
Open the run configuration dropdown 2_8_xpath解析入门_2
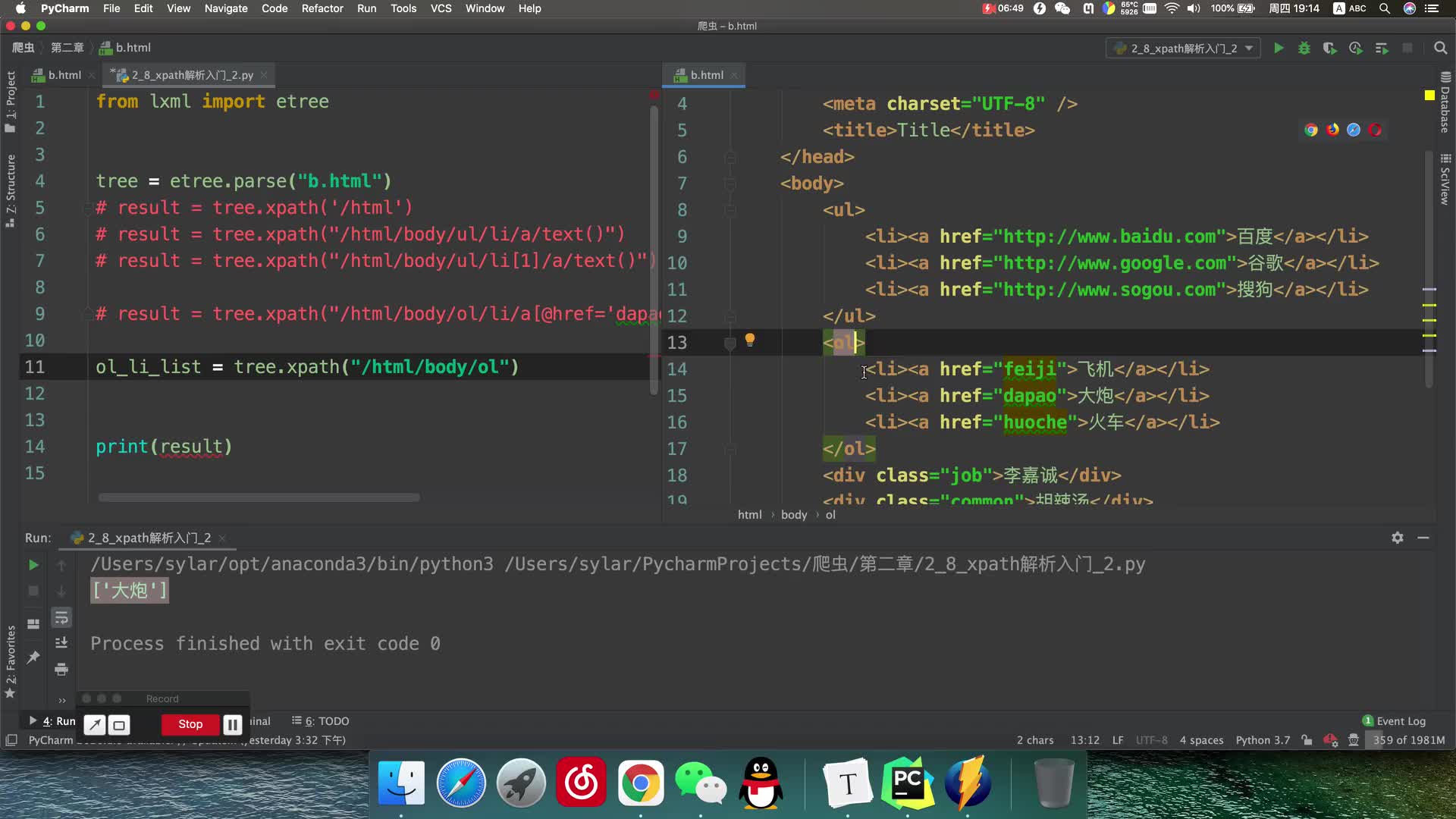[1183, 49]
